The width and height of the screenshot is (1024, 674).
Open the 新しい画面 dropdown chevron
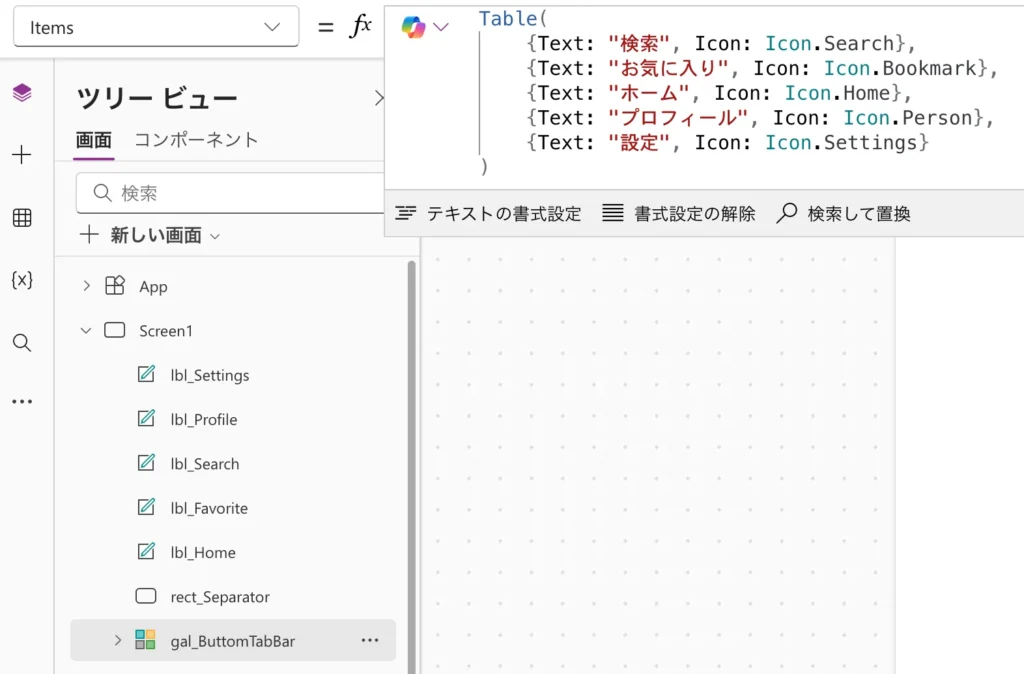(x=215, y=236)
